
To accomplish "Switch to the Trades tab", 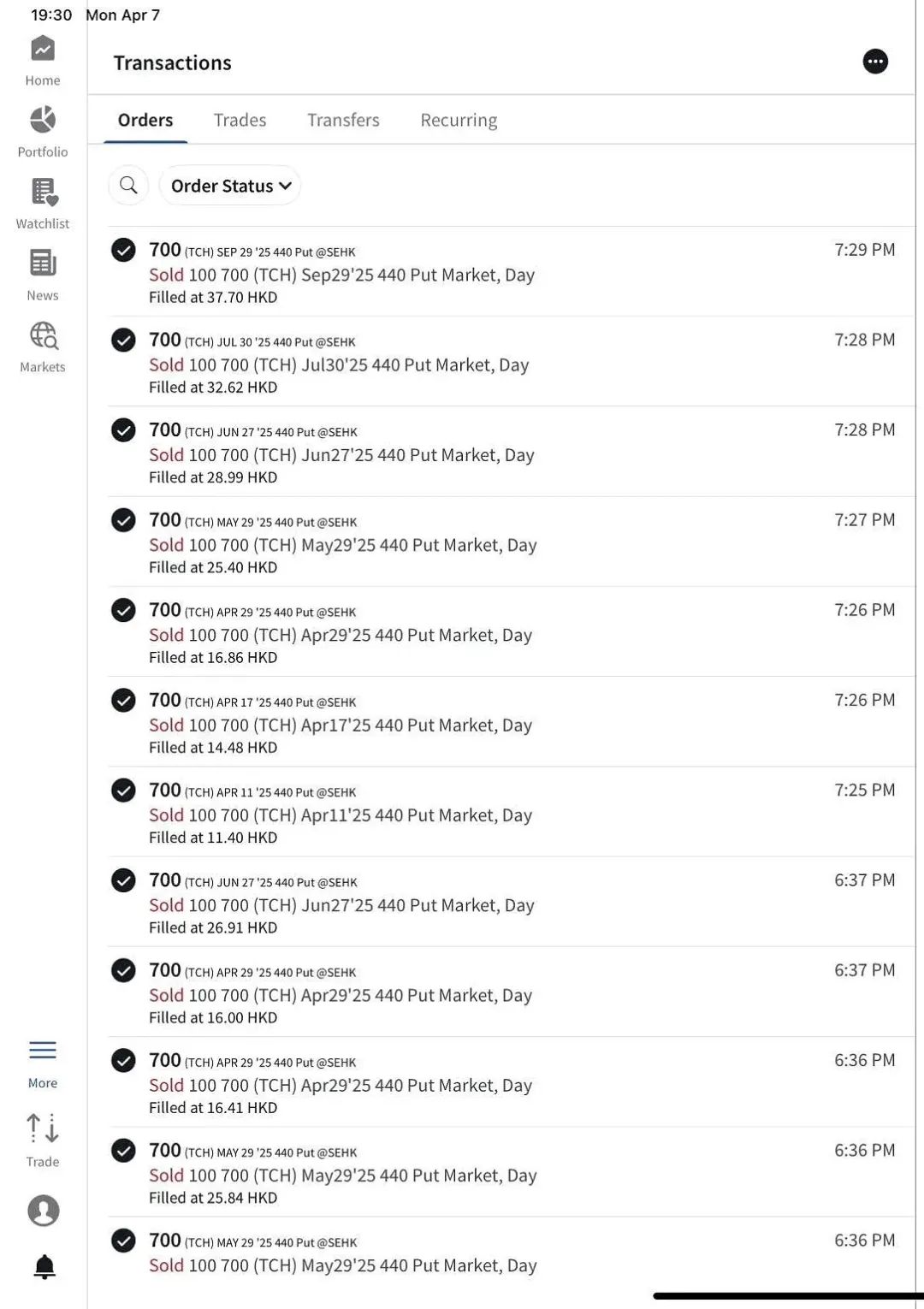I will point(240,120).
